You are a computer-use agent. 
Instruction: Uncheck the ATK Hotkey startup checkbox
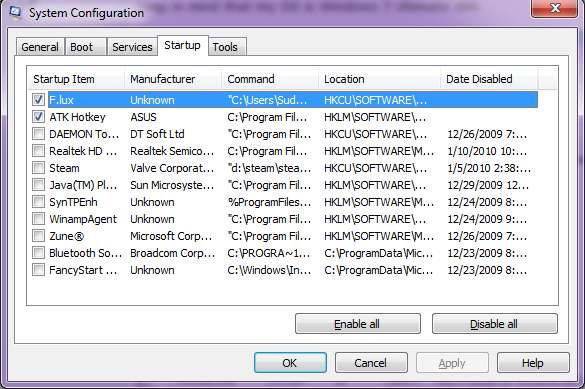[38, 117]
